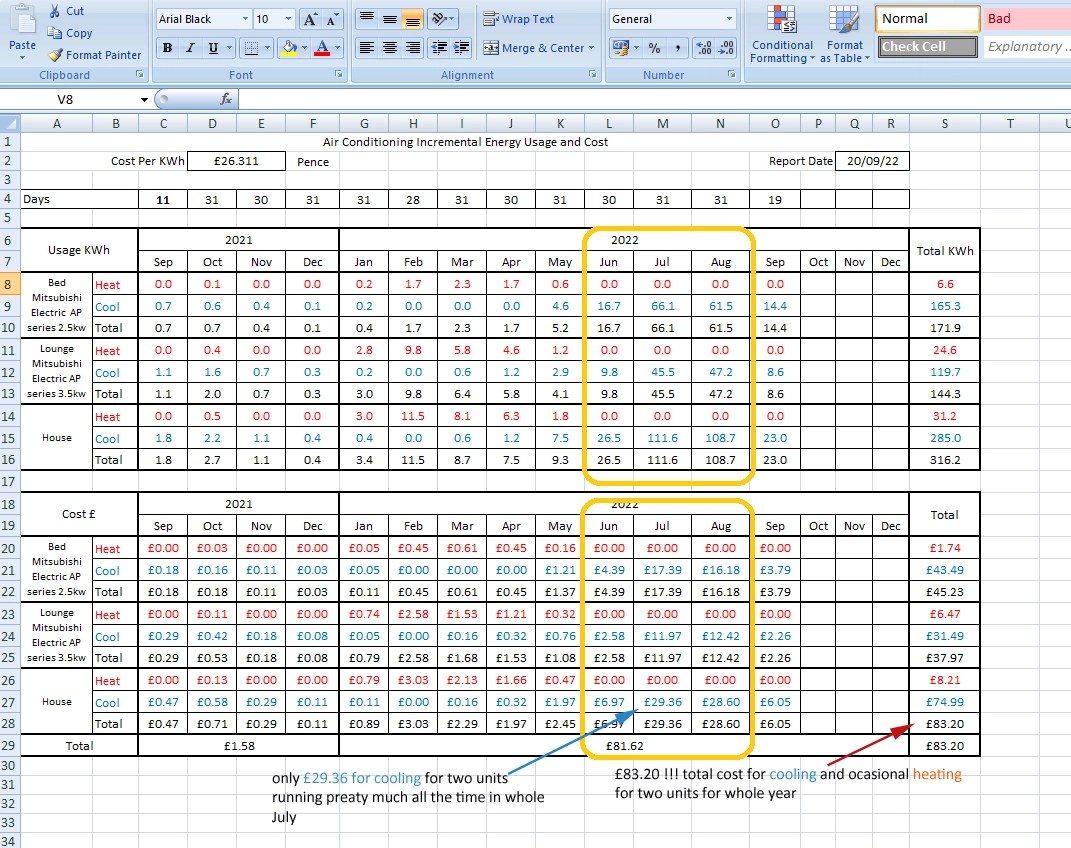Select the Report Date 20/09/22 cell
The image size is (1071, 848).
[x=872, y=161]
